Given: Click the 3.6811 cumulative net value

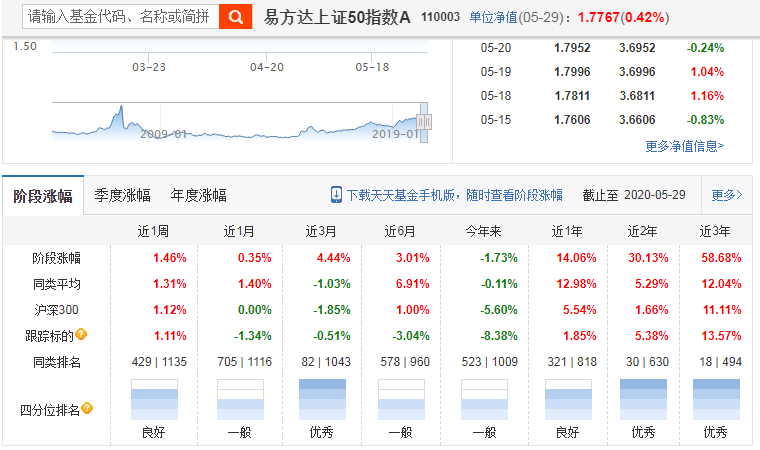Looking at the screenshot, I should [637, 96].
